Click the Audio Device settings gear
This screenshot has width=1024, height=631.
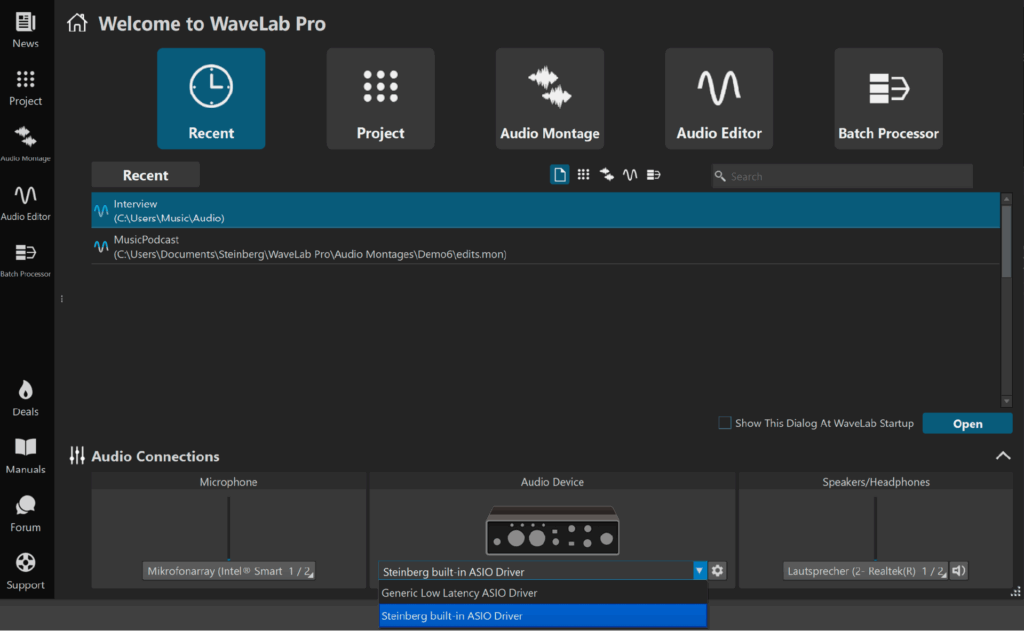pos(717,571)
